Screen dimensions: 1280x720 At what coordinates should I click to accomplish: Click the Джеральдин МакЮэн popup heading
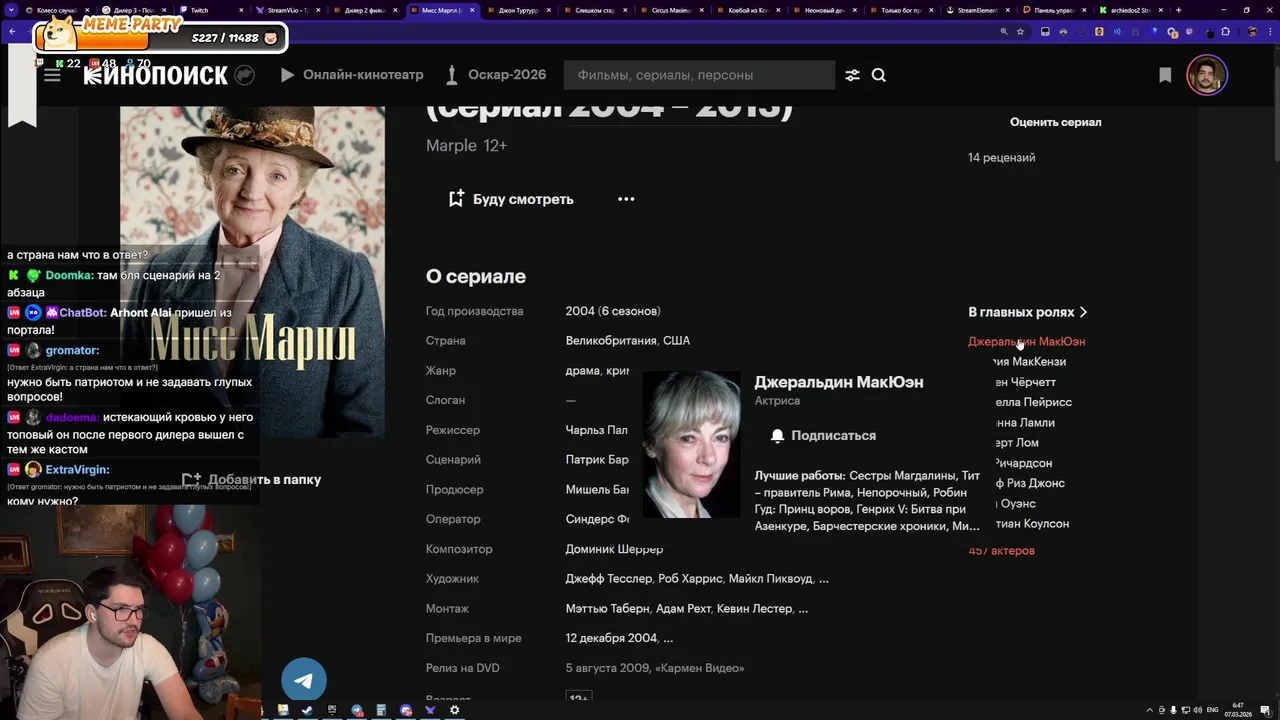click(838, 382)
